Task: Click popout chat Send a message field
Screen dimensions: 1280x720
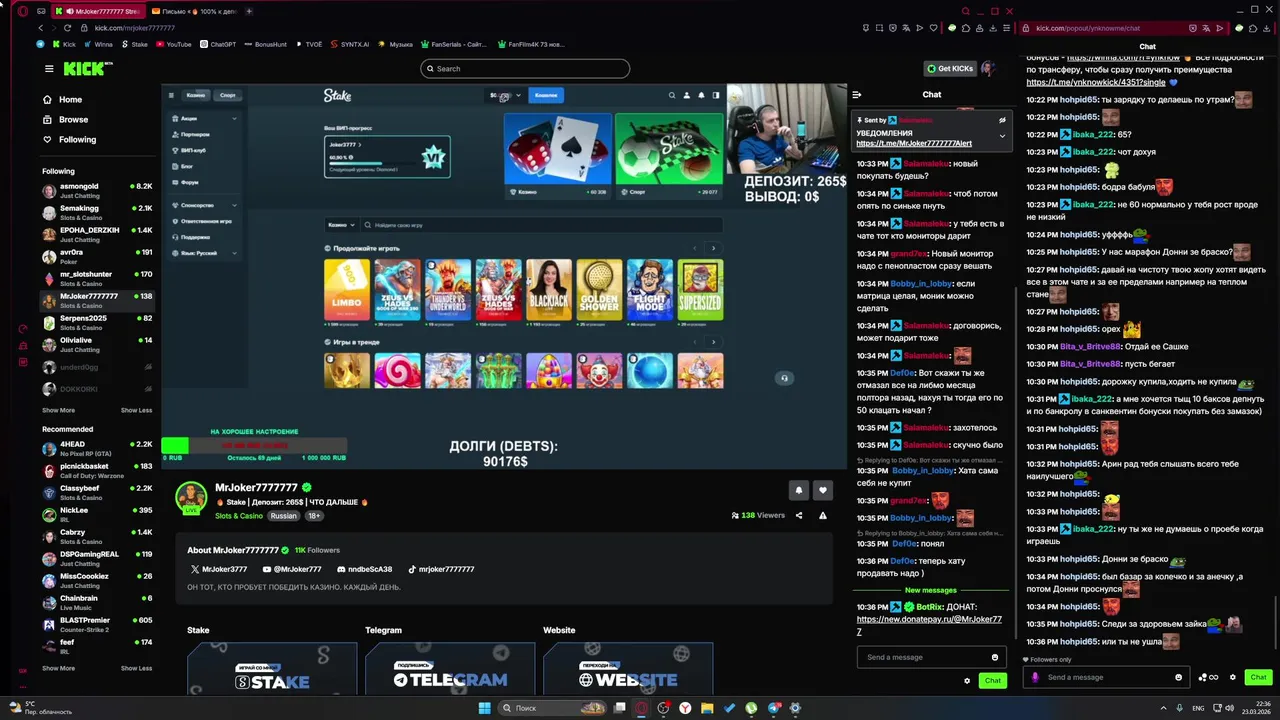Action: tap(1107, 677)
